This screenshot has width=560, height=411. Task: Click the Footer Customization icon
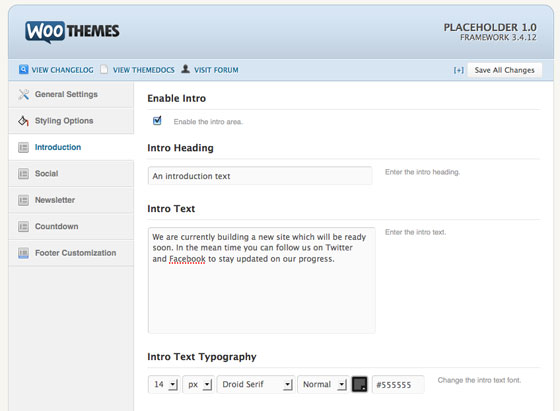[24, 253]
